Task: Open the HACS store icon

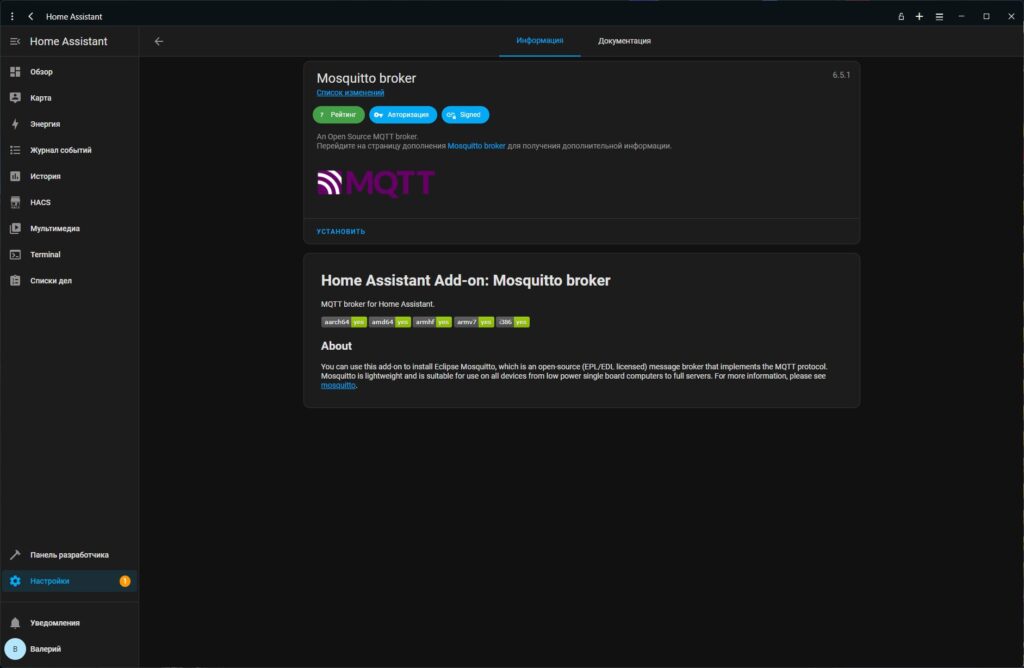Action: coord(15,202)
